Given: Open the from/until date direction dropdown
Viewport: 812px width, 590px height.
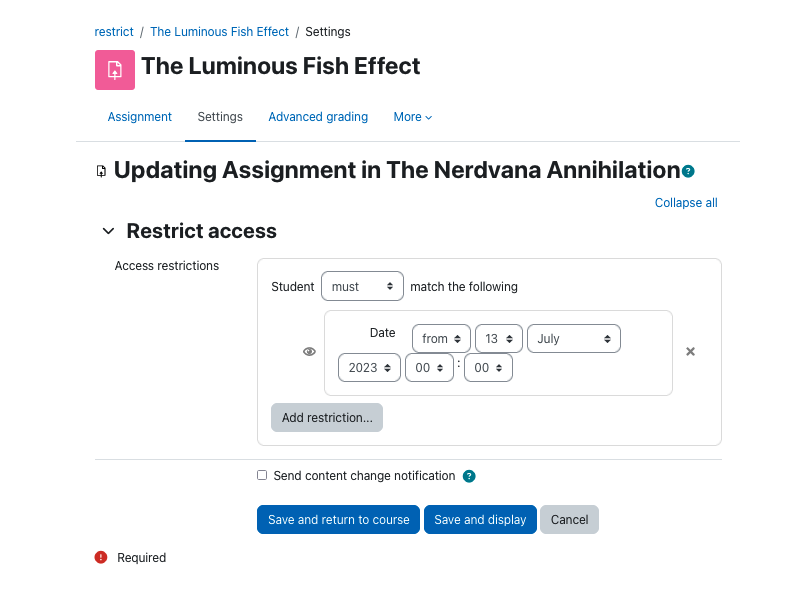Looking at the screenshot, I should click(x=441, y=339).
